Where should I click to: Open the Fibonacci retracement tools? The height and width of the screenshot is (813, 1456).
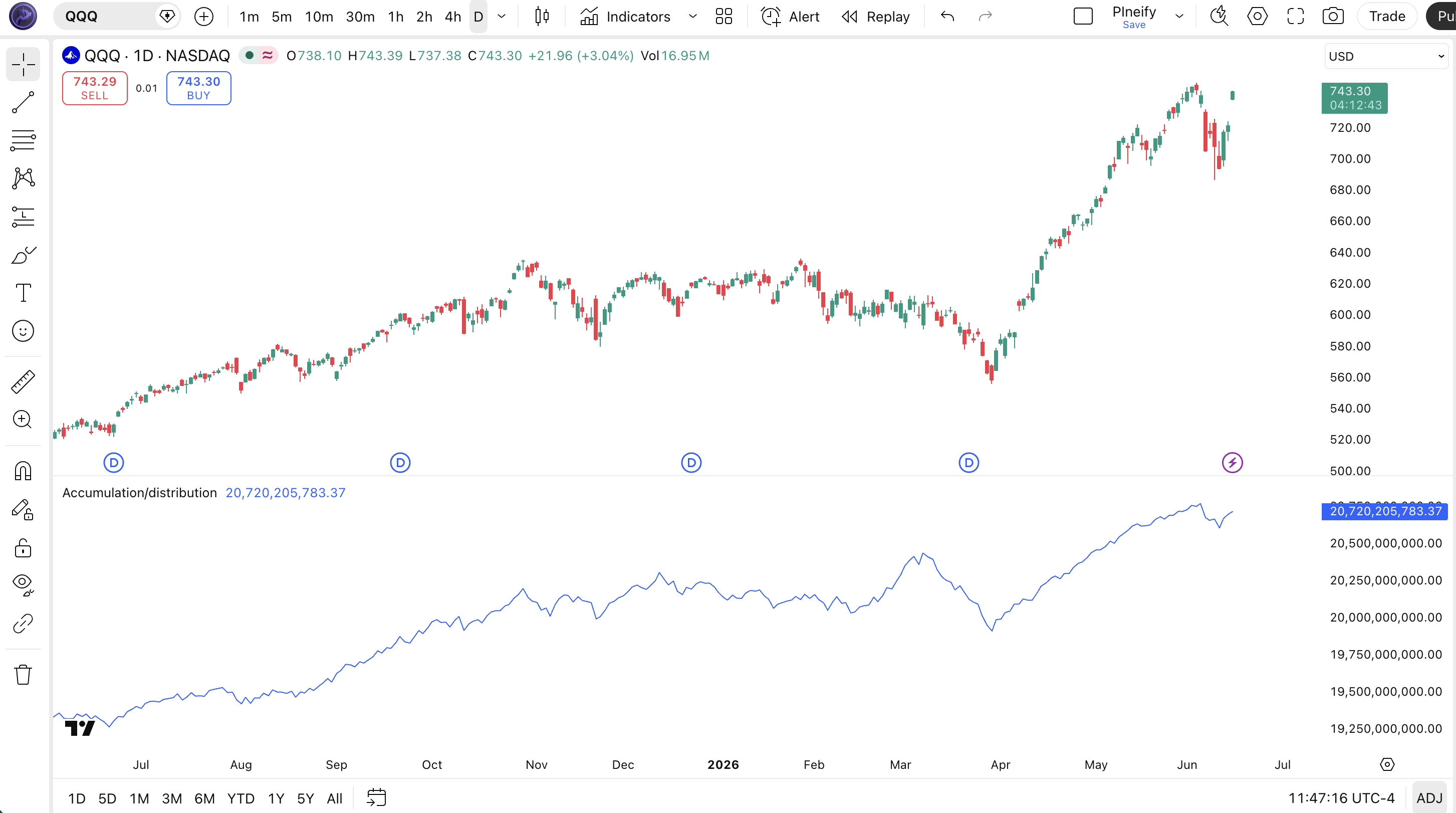[x=23, y=140]
